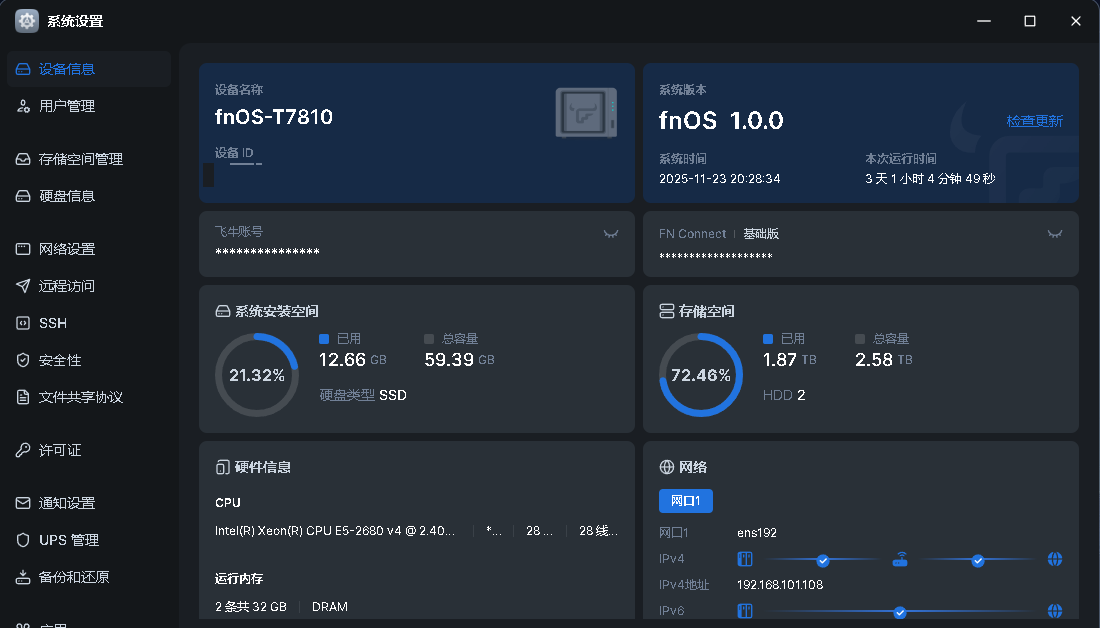The image size is (1100, 628).
Task: Click the NAS device icon starting the IPv6 row
Action: pos(744,611)
